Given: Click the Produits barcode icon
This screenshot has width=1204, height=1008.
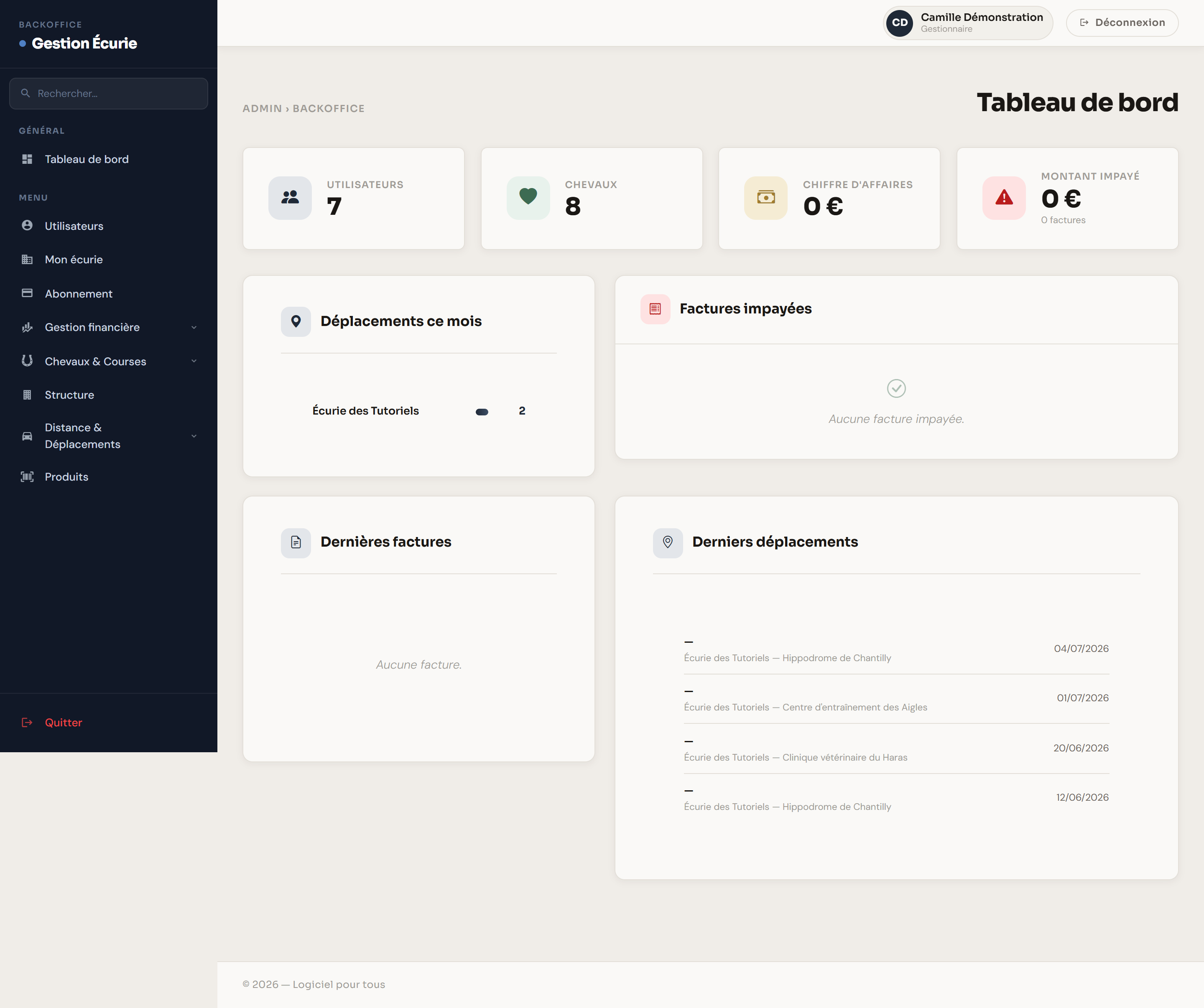Looking at the screenshot, I should click(x=27, y=477).
